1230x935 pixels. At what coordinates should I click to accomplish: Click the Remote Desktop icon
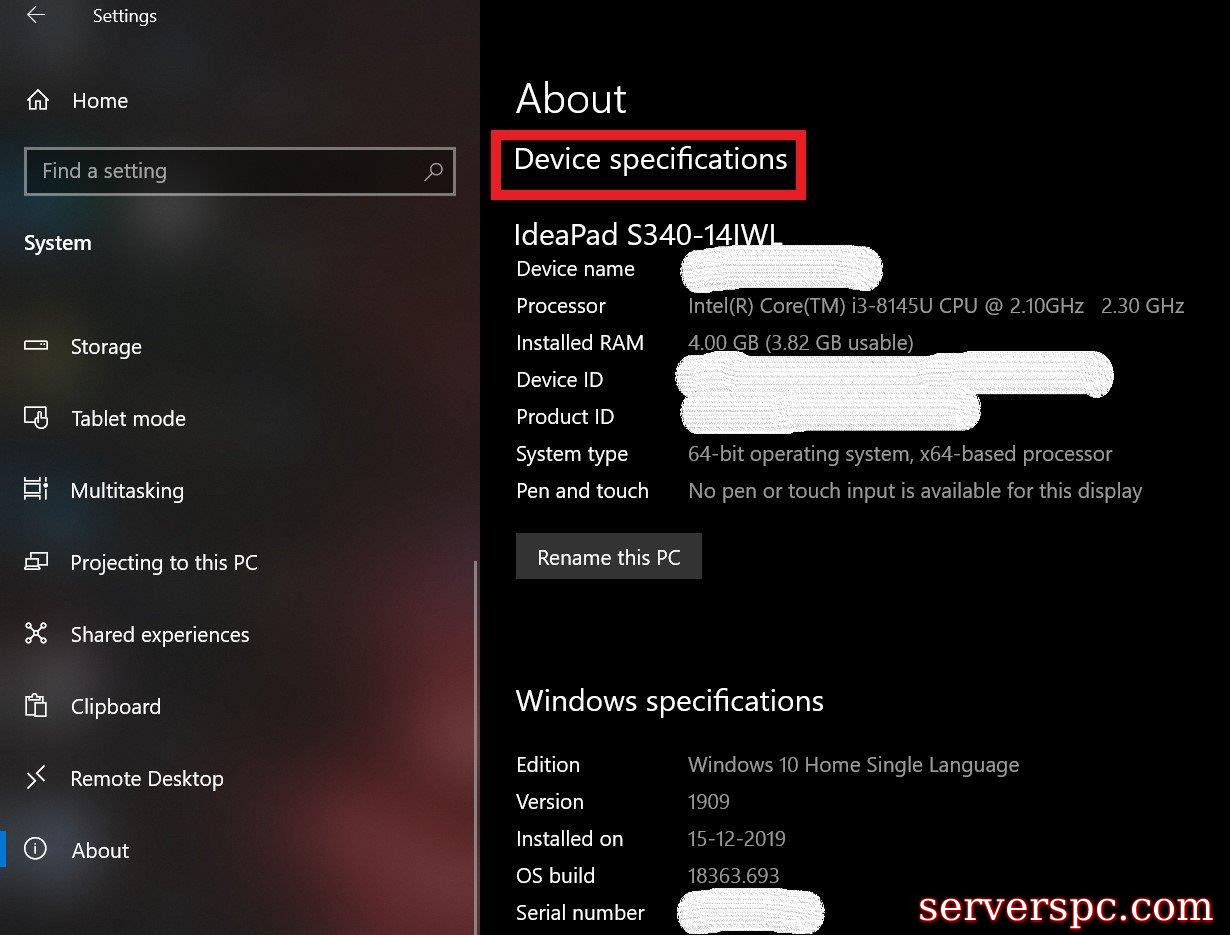[36, 778]
